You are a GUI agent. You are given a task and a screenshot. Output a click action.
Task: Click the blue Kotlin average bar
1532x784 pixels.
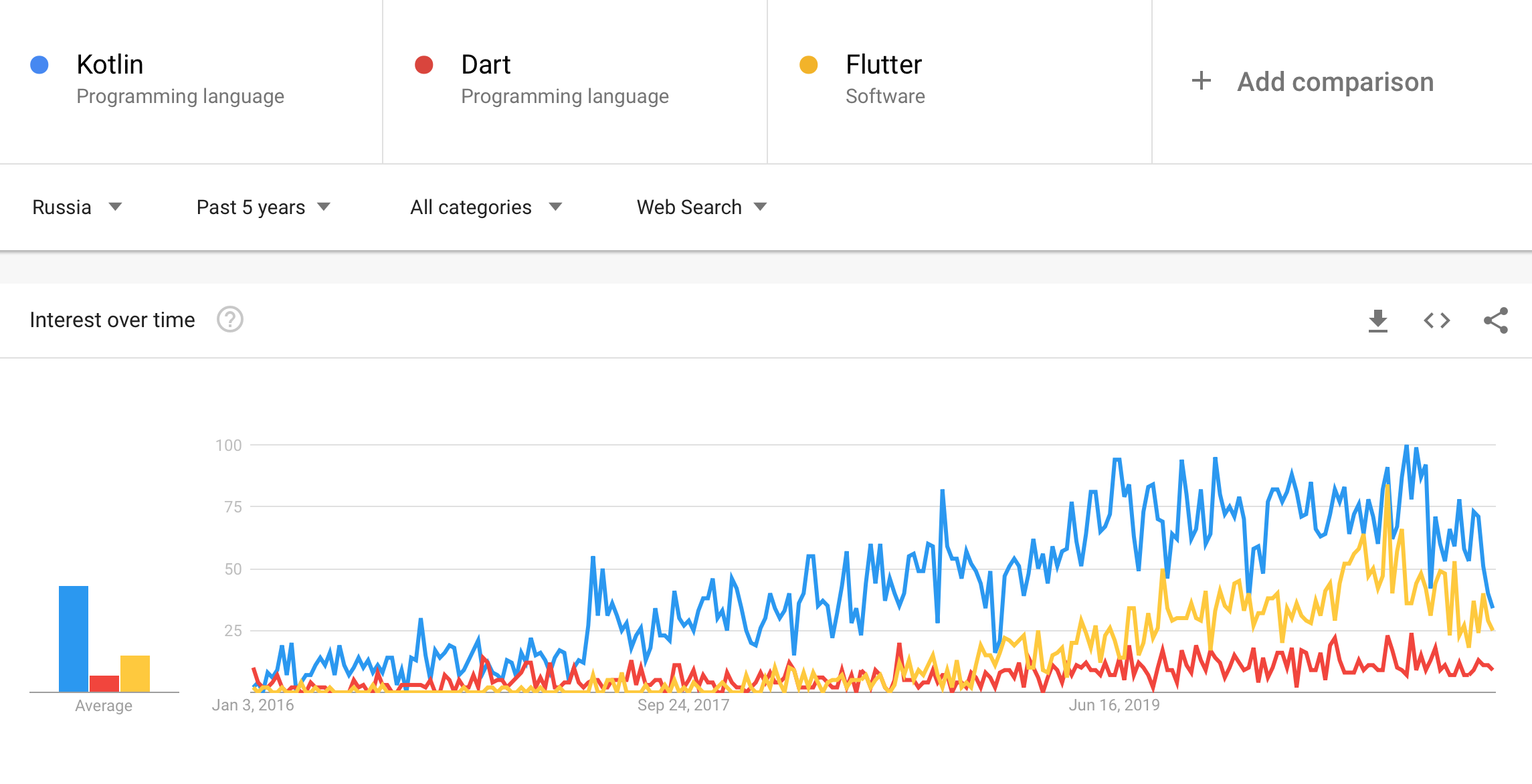[x=74, y=639]
